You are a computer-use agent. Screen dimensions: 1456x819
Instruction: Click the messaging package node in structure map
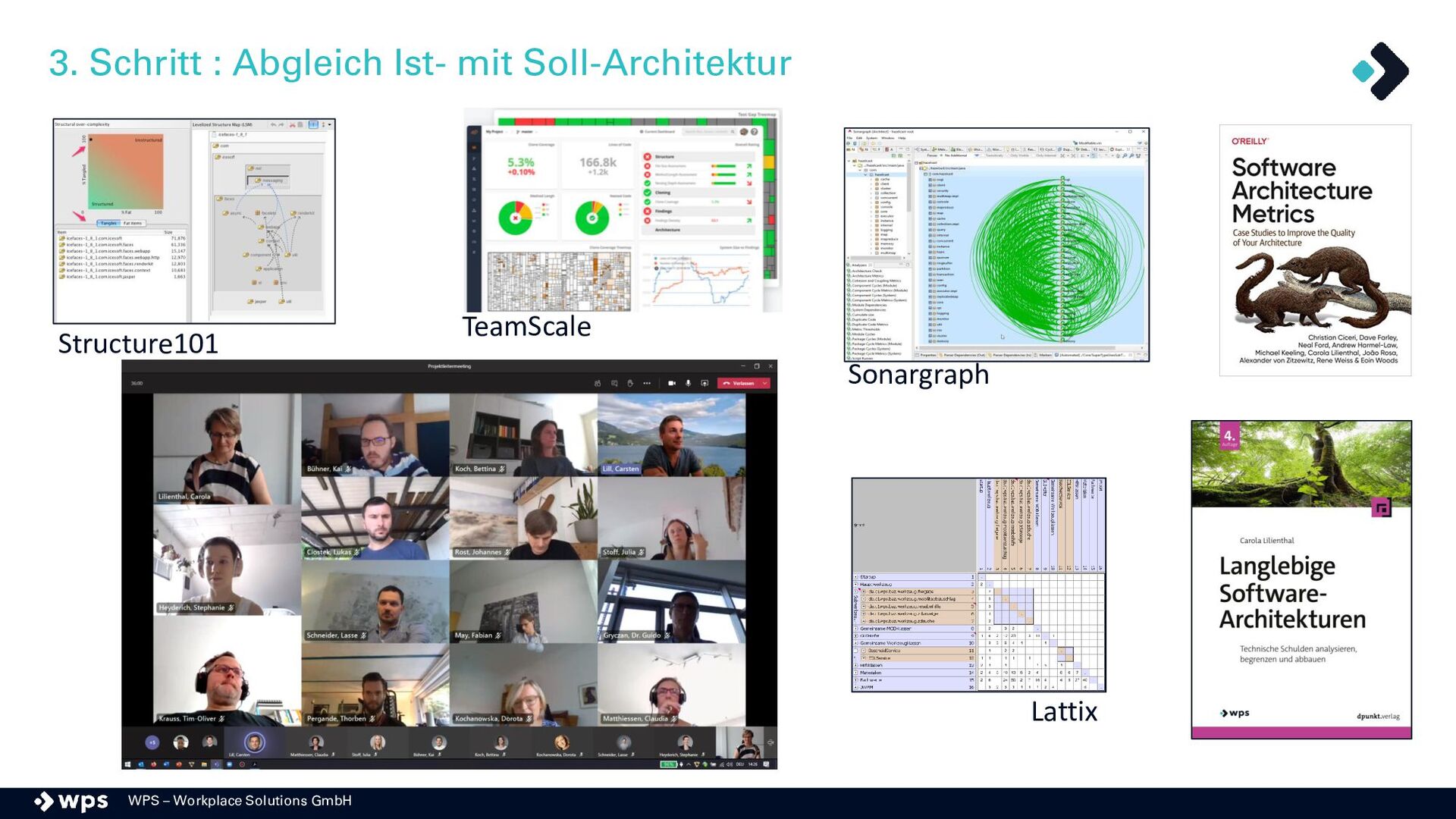268,180
